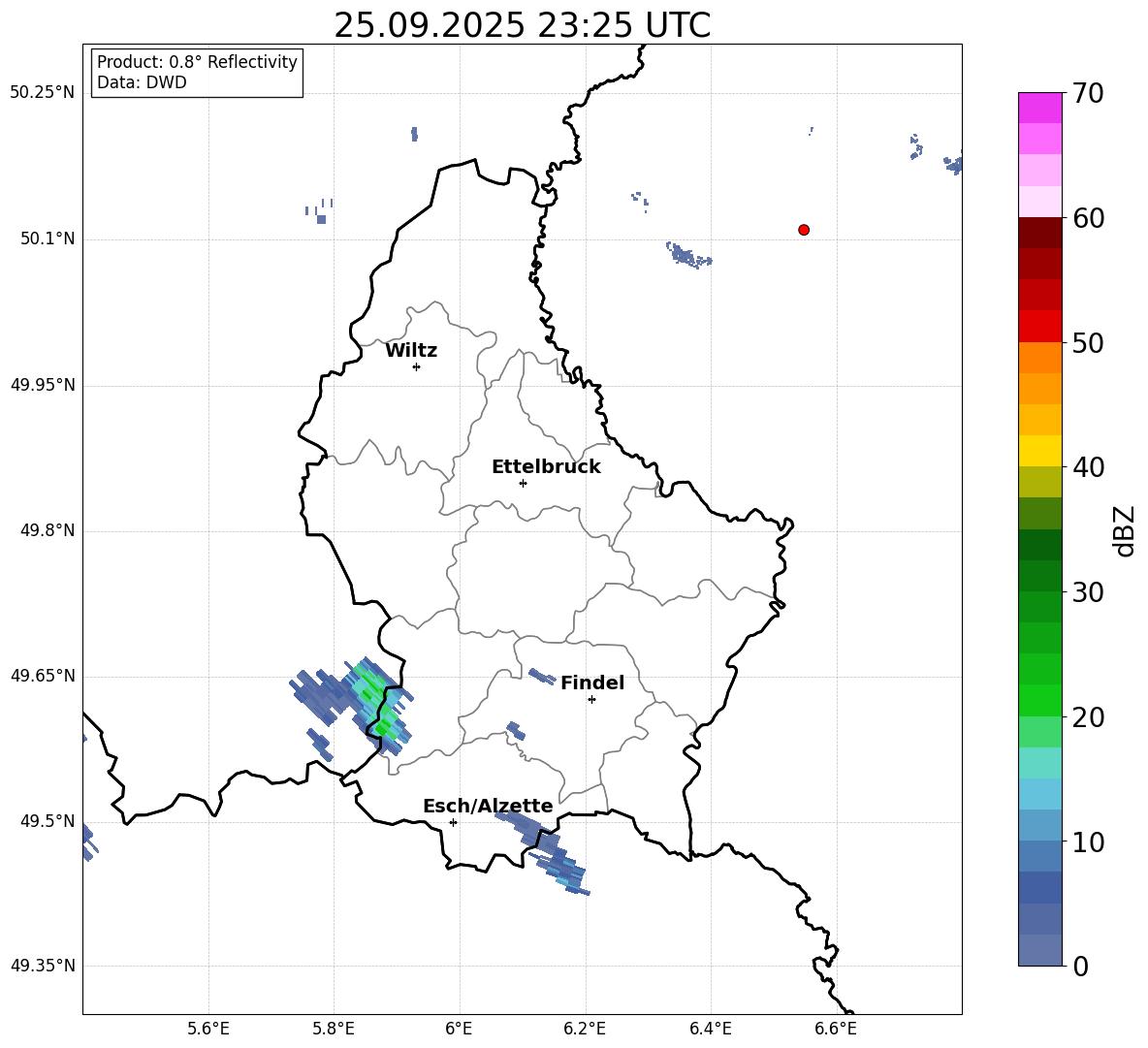This screenshot has height=1048, width=1148.
Task: Click the Ettelbruck station cross marker
Action: [523, 483]
